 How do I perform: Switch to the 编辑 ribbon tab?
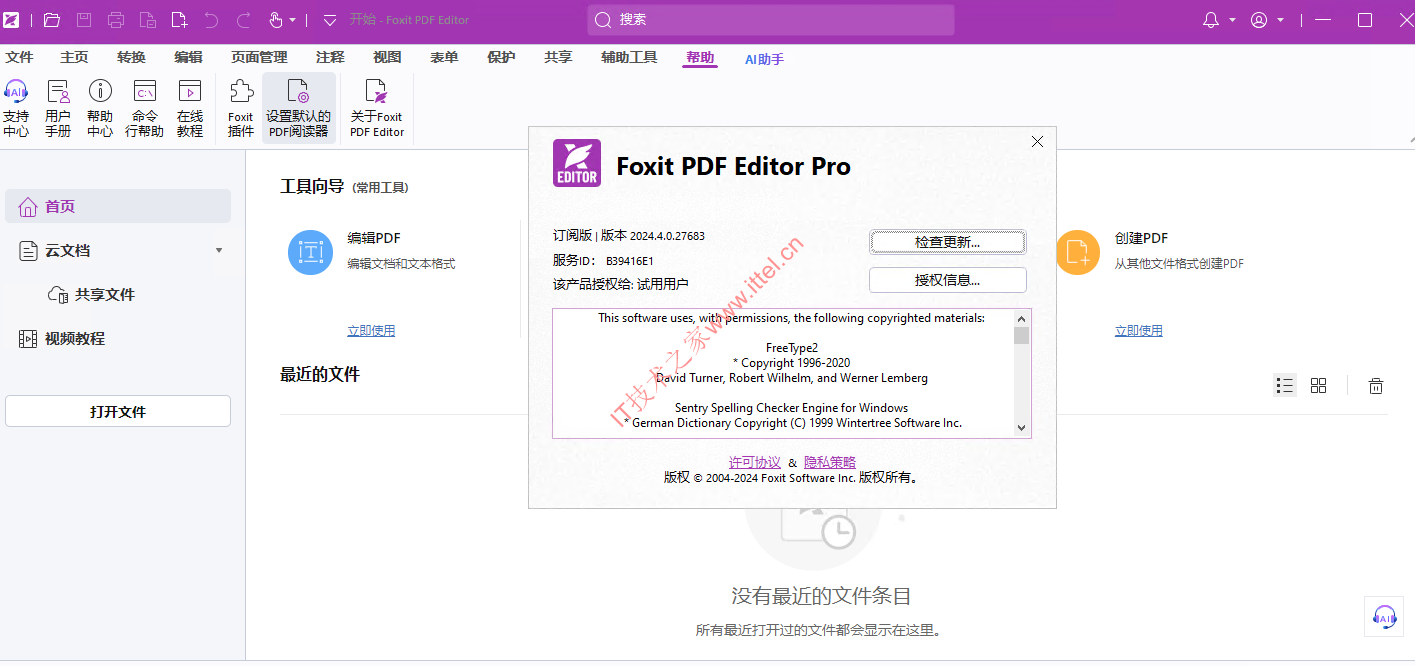click(188, 58)
